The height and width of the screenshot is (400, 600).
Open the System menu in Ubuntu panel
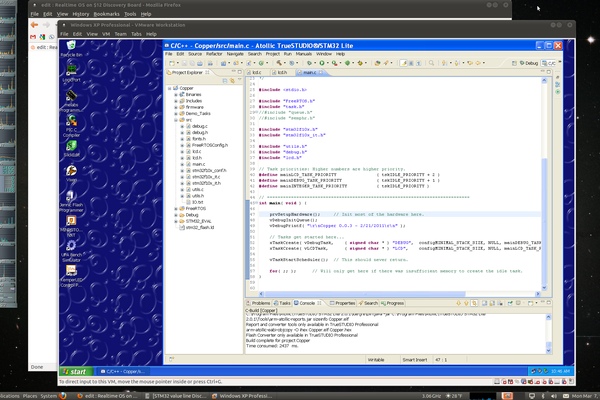tap(49, 396)
